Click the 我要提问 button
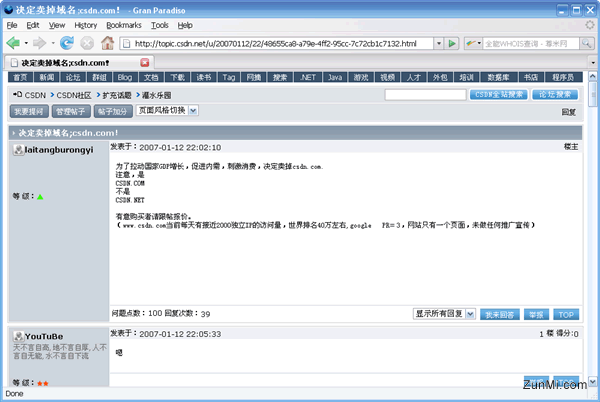This screenshot has height=402, width=600. (29, 111)
